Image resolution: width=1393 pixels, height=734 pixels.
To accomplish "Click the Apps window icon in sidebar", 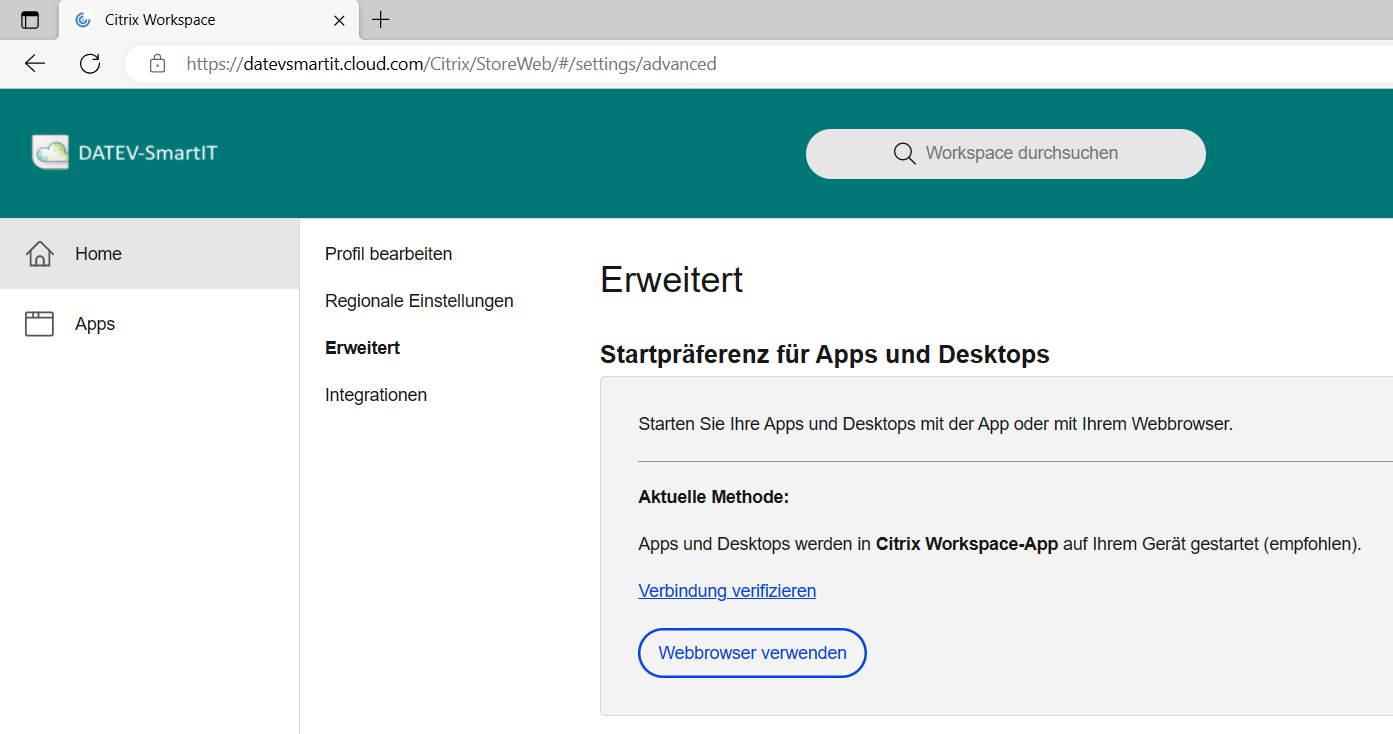I will (x=39, y=324).
